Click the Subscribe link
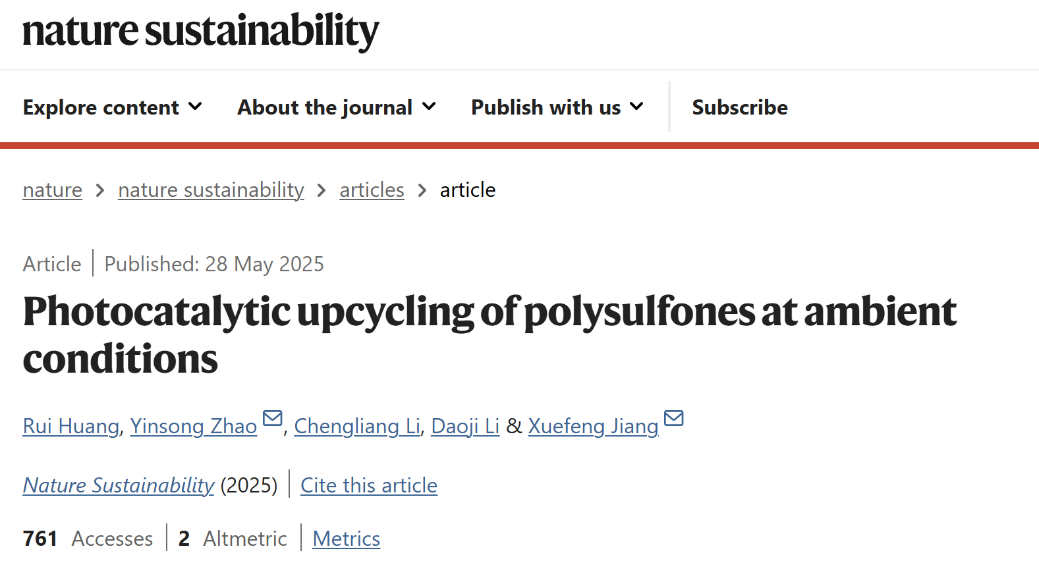Image resolution: width=1039 pixels, height=584 pixels. click(x=739, y=107)
